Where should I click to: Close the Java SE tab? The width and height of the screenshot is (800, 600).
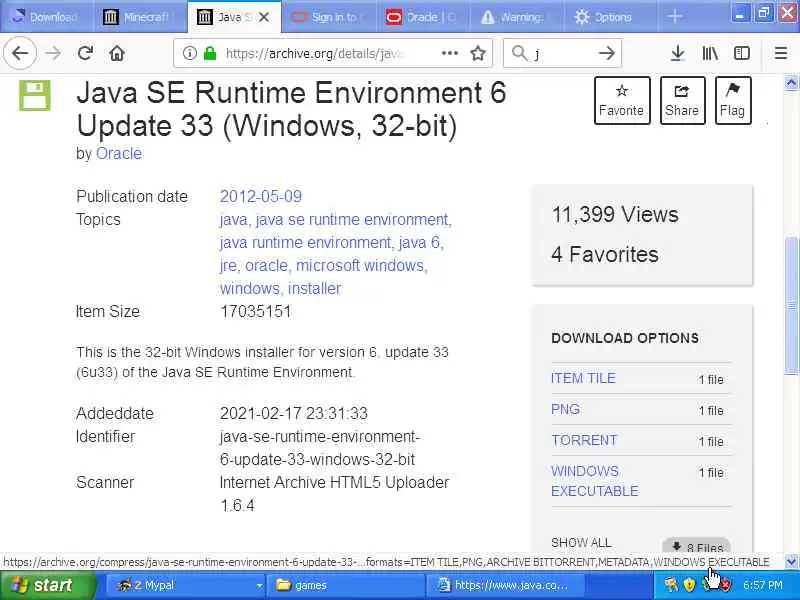click(264, 17)
